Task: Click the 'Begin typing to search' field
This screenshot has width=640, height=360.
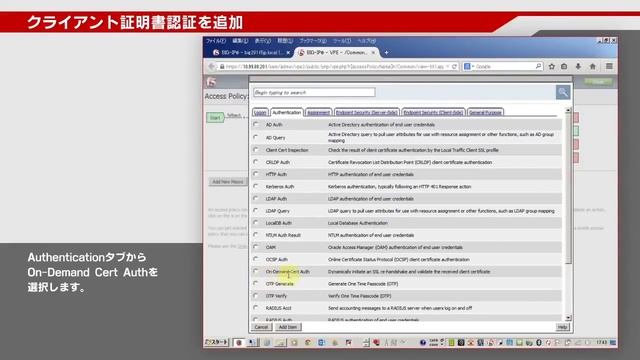Action: point(314,93)
